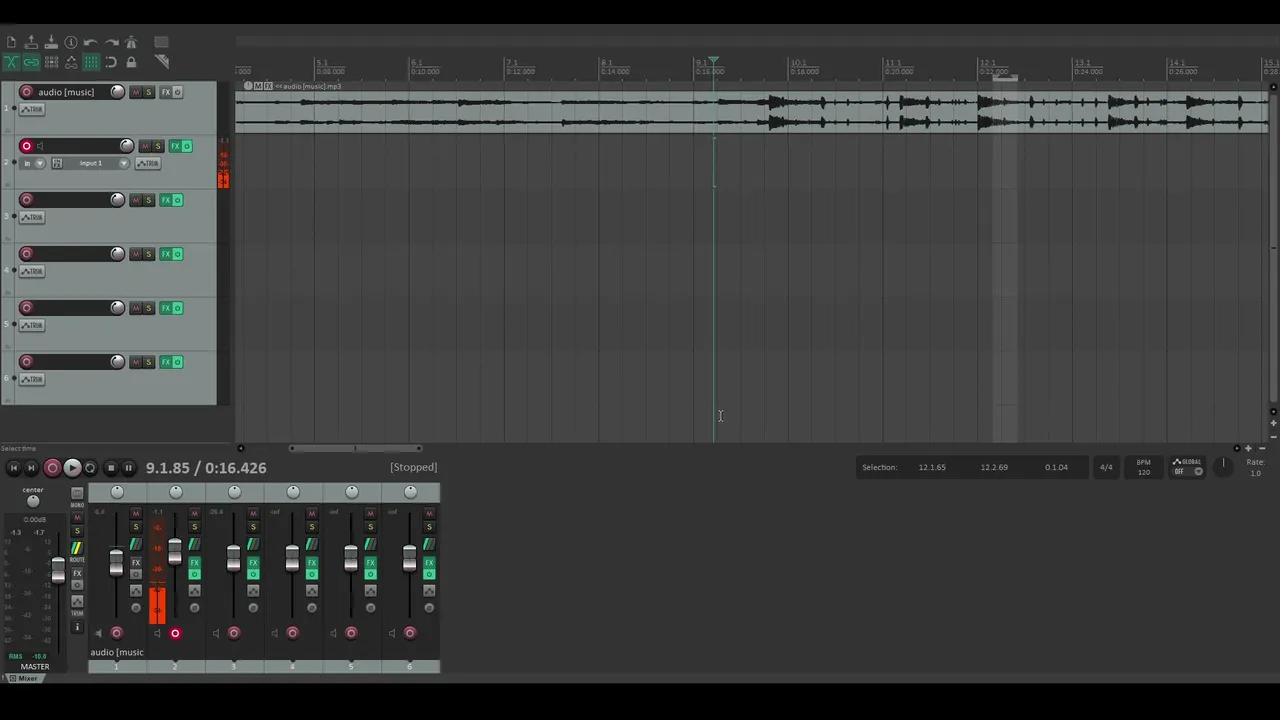The height and width of the screenshot is (720, 1280).
Task: Click audio [music].mp3 item in timeline
Action: pos(752,110)
